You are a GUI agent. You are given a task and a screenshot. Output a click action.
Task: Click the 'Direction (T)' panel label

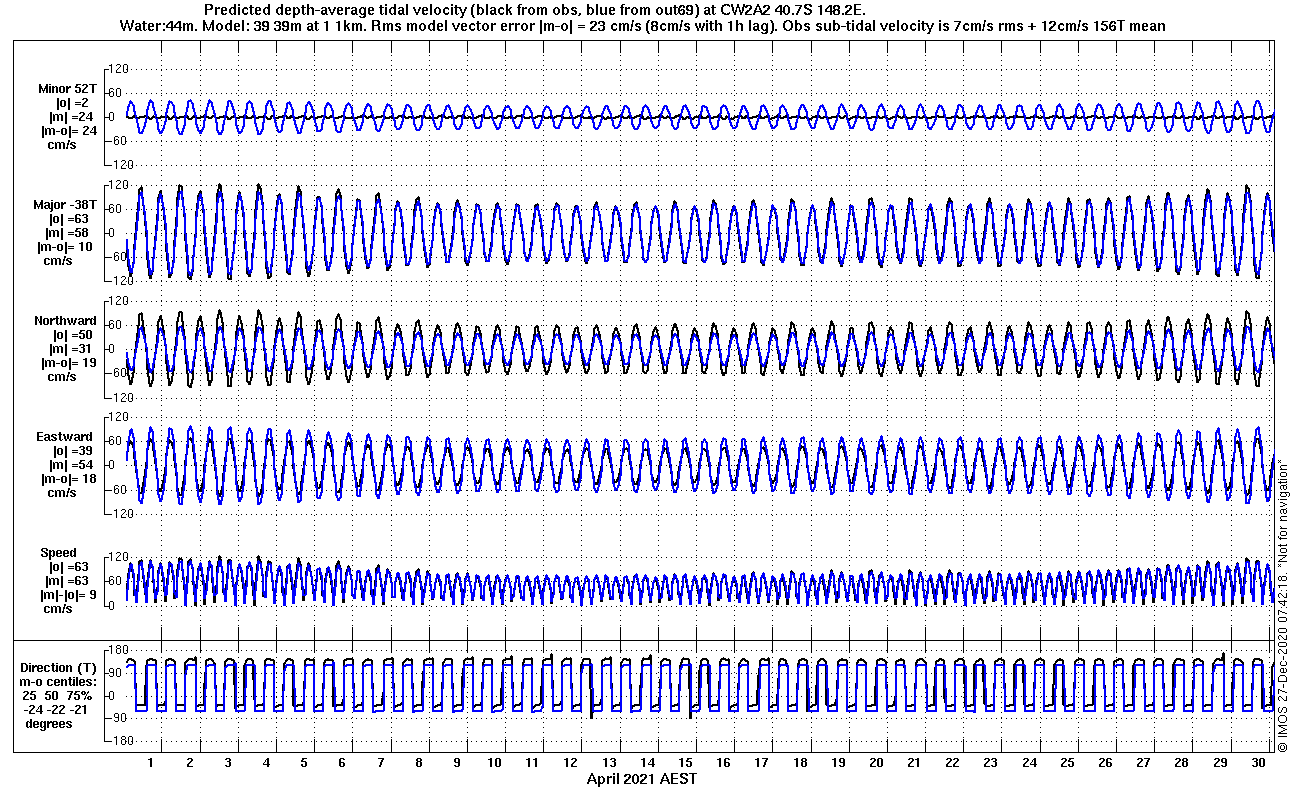click(x=60, y=667)
